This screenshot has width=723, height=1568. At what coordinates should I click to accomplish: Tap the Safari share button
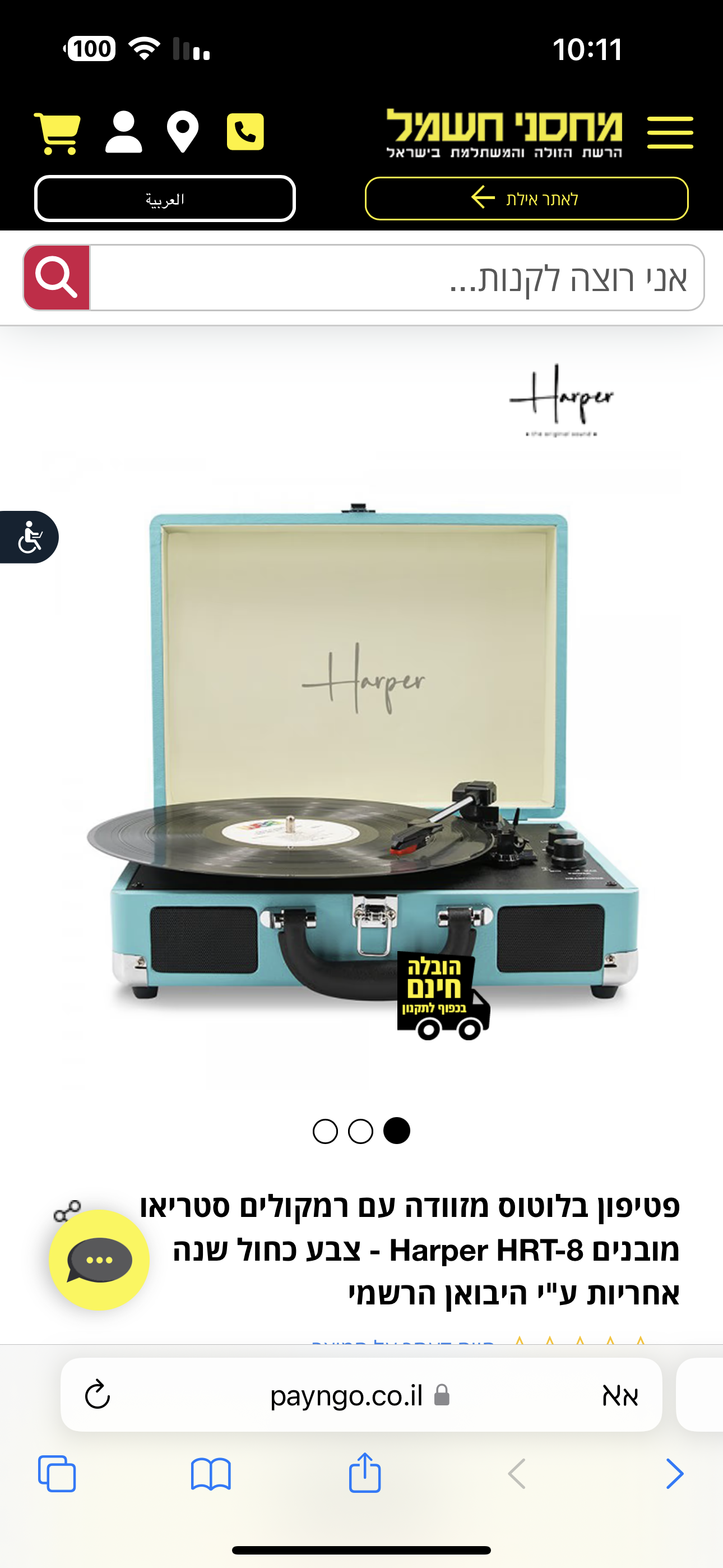[364, 1473]
